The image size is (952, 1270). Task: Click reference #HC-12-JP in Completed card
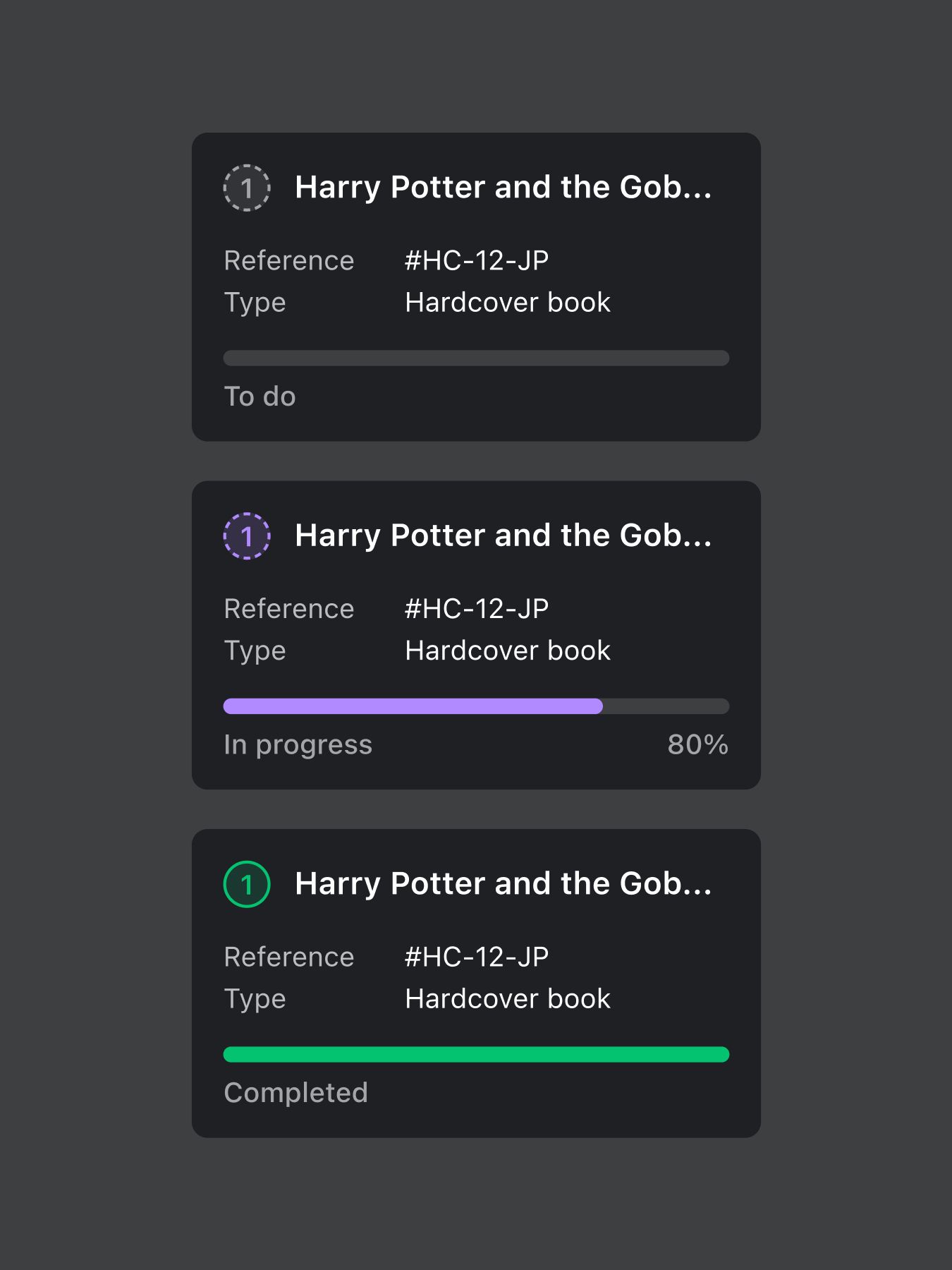click(477, 957)
